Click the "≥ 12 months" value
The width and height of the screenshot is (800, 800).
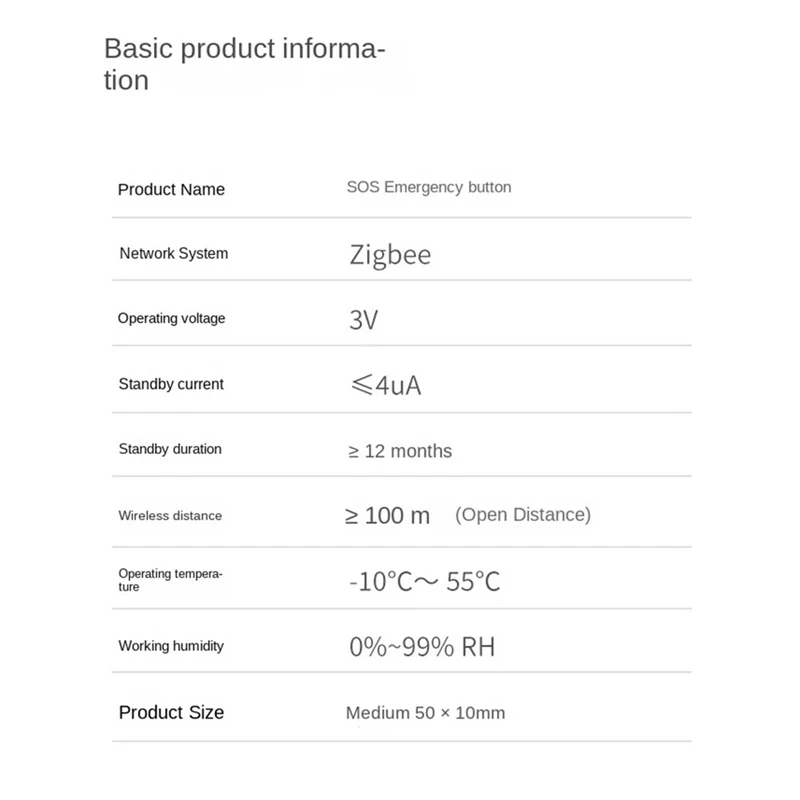(x=400, y=451)
